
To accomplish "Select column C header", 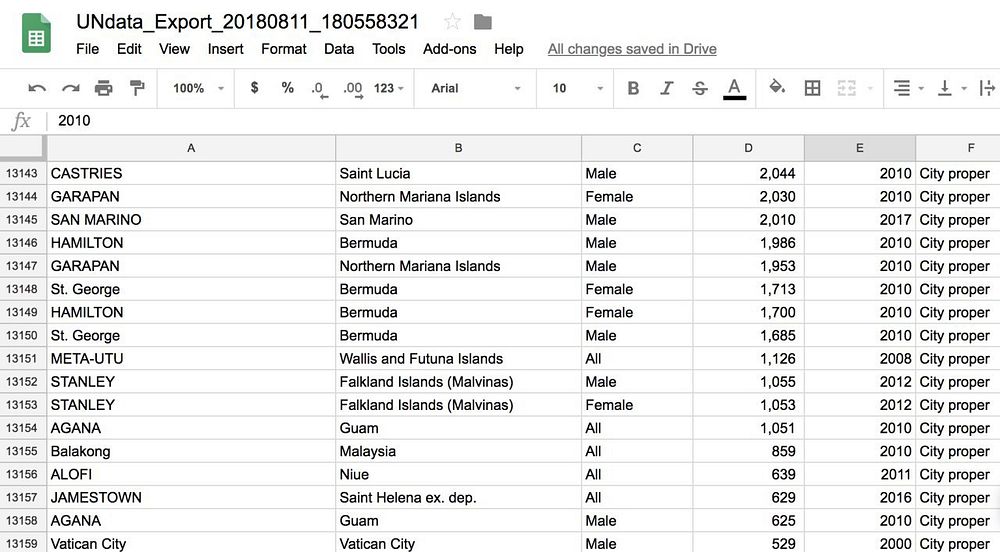I will (x=636, y=148).
